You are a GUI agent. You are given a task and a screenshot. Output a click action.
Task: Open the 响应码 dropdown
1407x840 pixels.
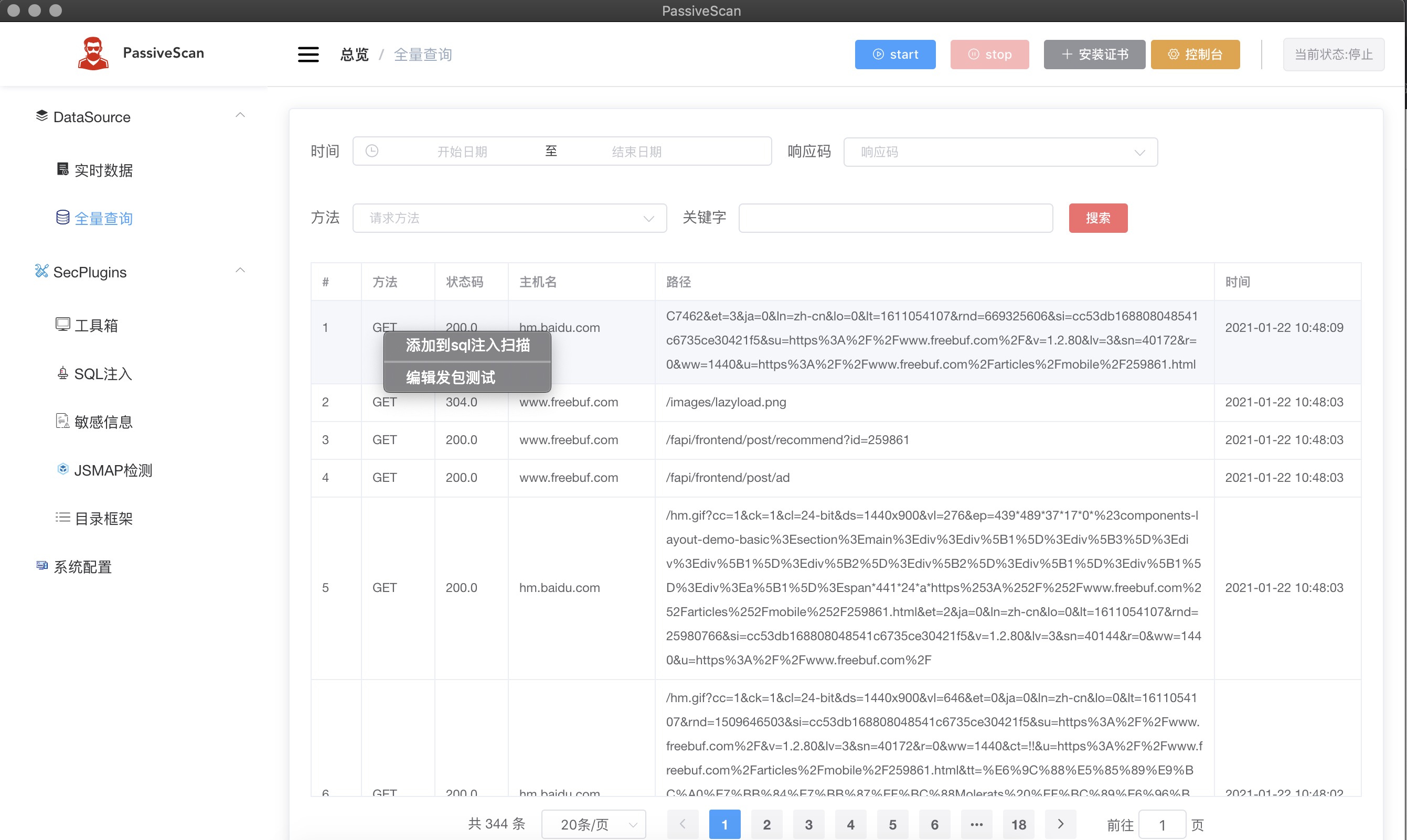[x=1000, y=152]
